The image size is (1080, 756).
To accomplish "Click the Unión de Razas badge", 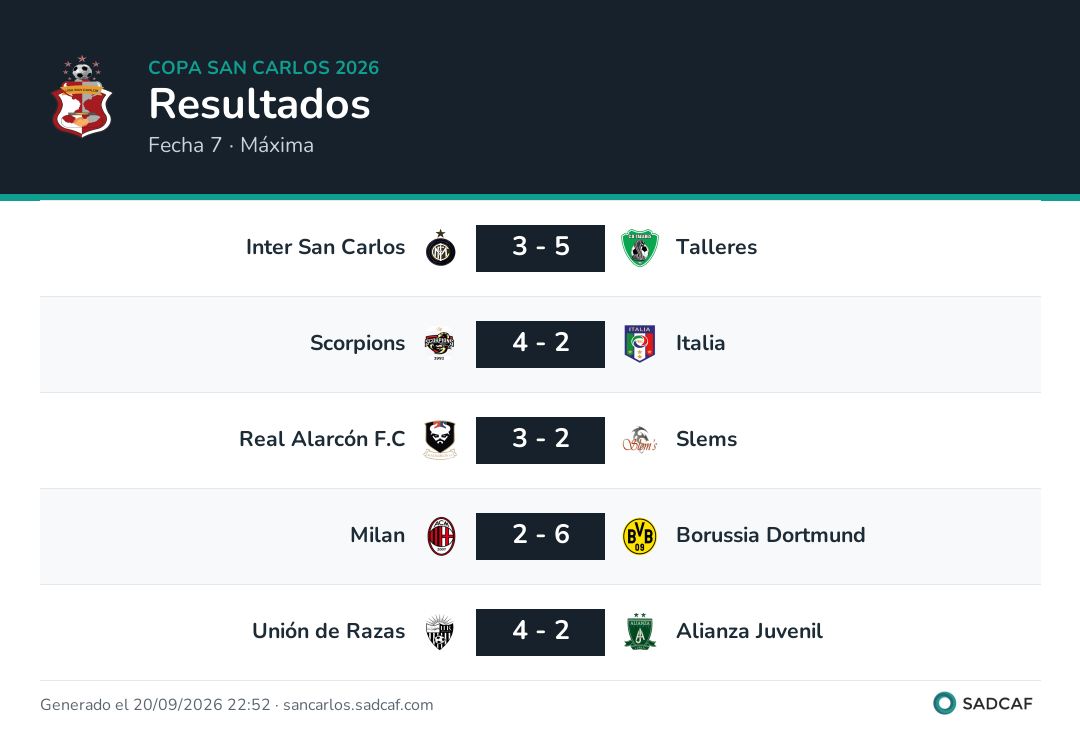I will [x=439, y=632].
